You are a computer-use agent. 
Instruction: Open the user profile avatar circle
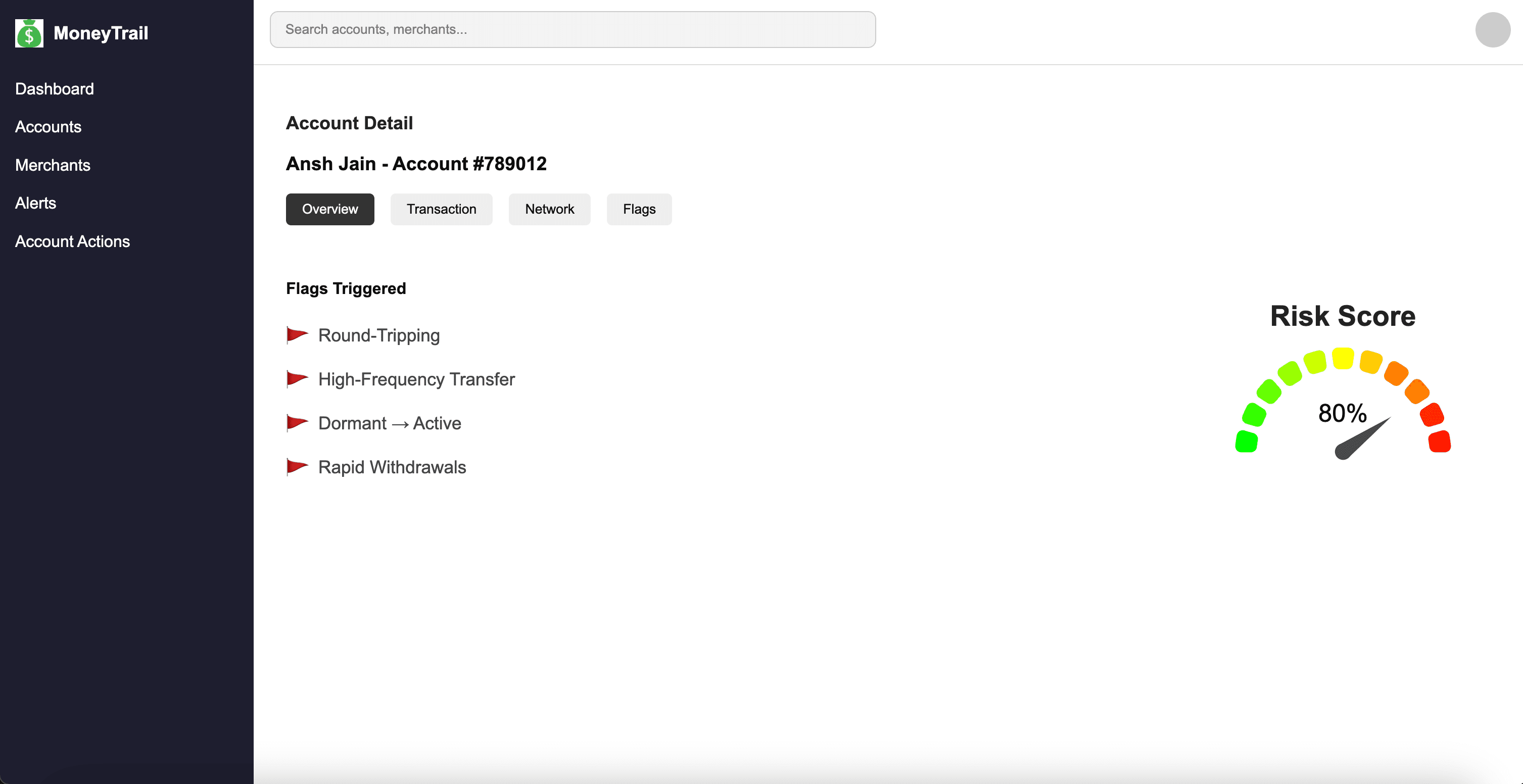pos(1492,30)
